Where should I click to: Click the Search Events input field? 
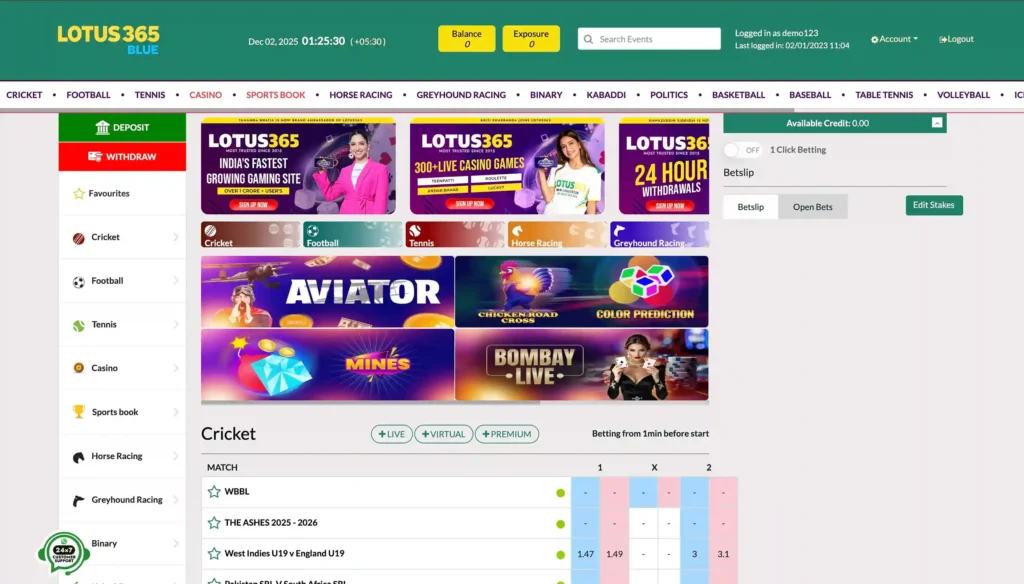pyautogui.click(x=648, y=39)
